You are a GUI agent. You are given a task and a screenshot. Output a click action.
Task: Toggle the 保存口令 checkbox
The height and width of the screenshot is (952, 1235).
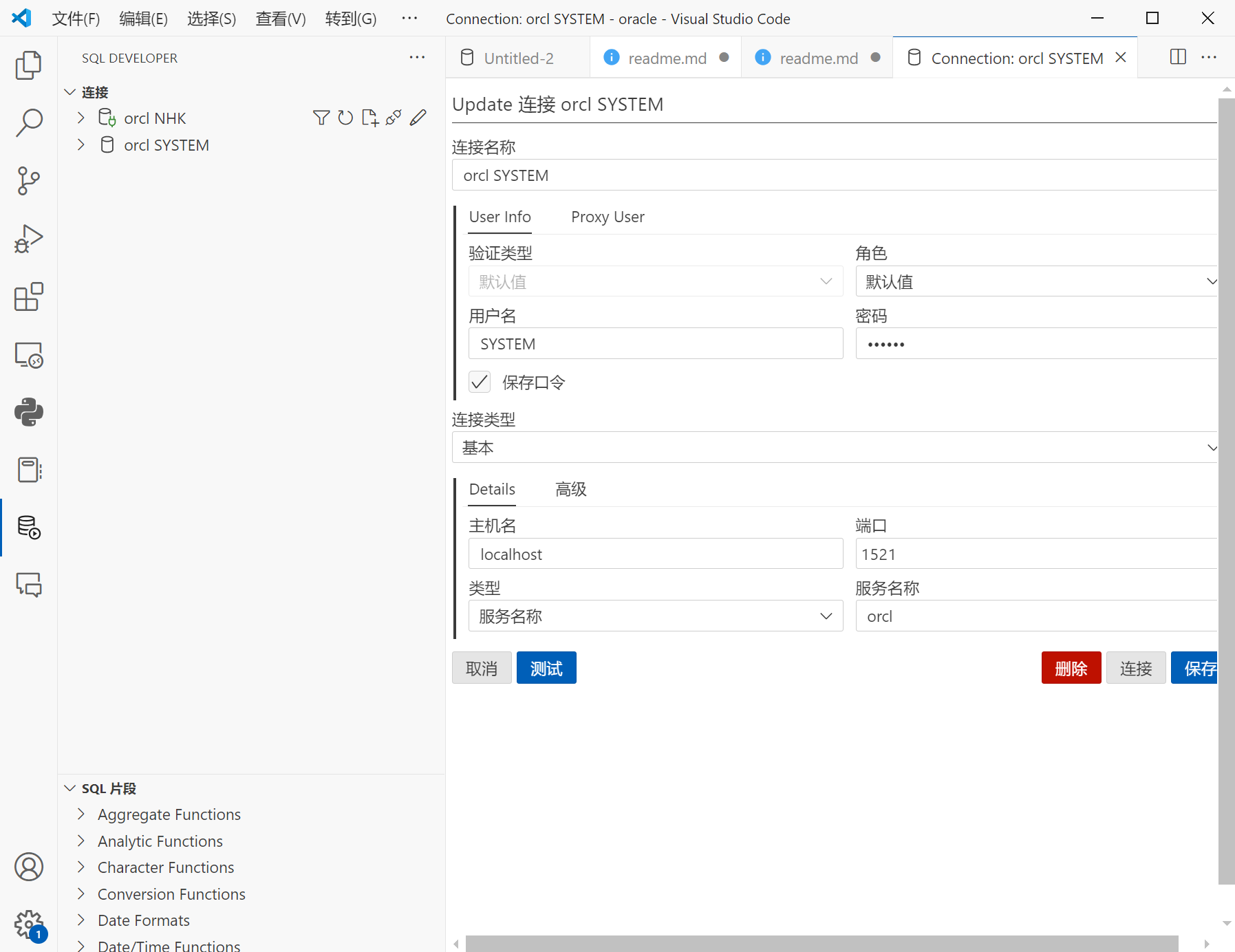point(480,382)
